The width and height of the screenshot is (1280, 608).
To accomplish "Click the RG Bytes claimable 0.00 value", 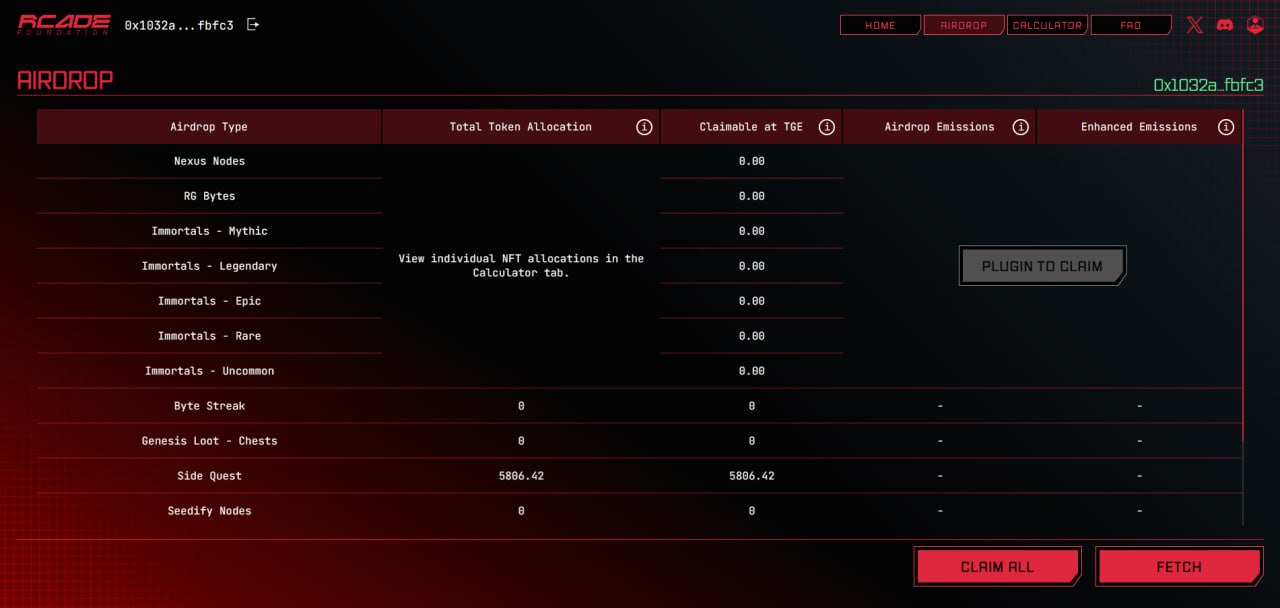I will tap(751, 196).
